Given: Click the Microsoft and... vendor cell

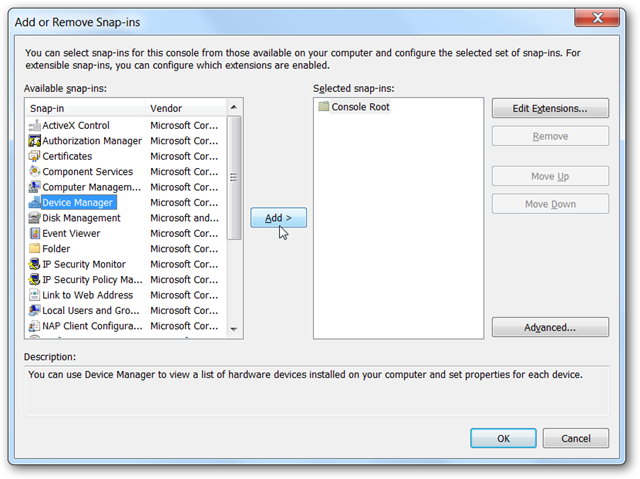Looking at the screenshot, I should (184, 218).
